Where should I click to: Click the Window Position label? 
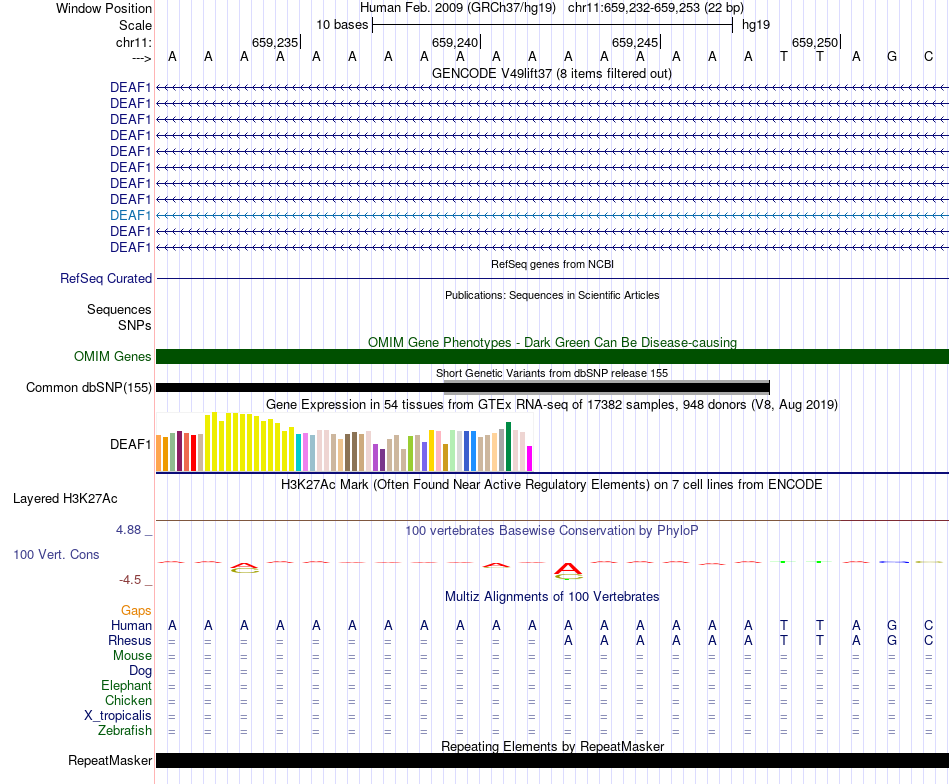[x=104, y=8]
